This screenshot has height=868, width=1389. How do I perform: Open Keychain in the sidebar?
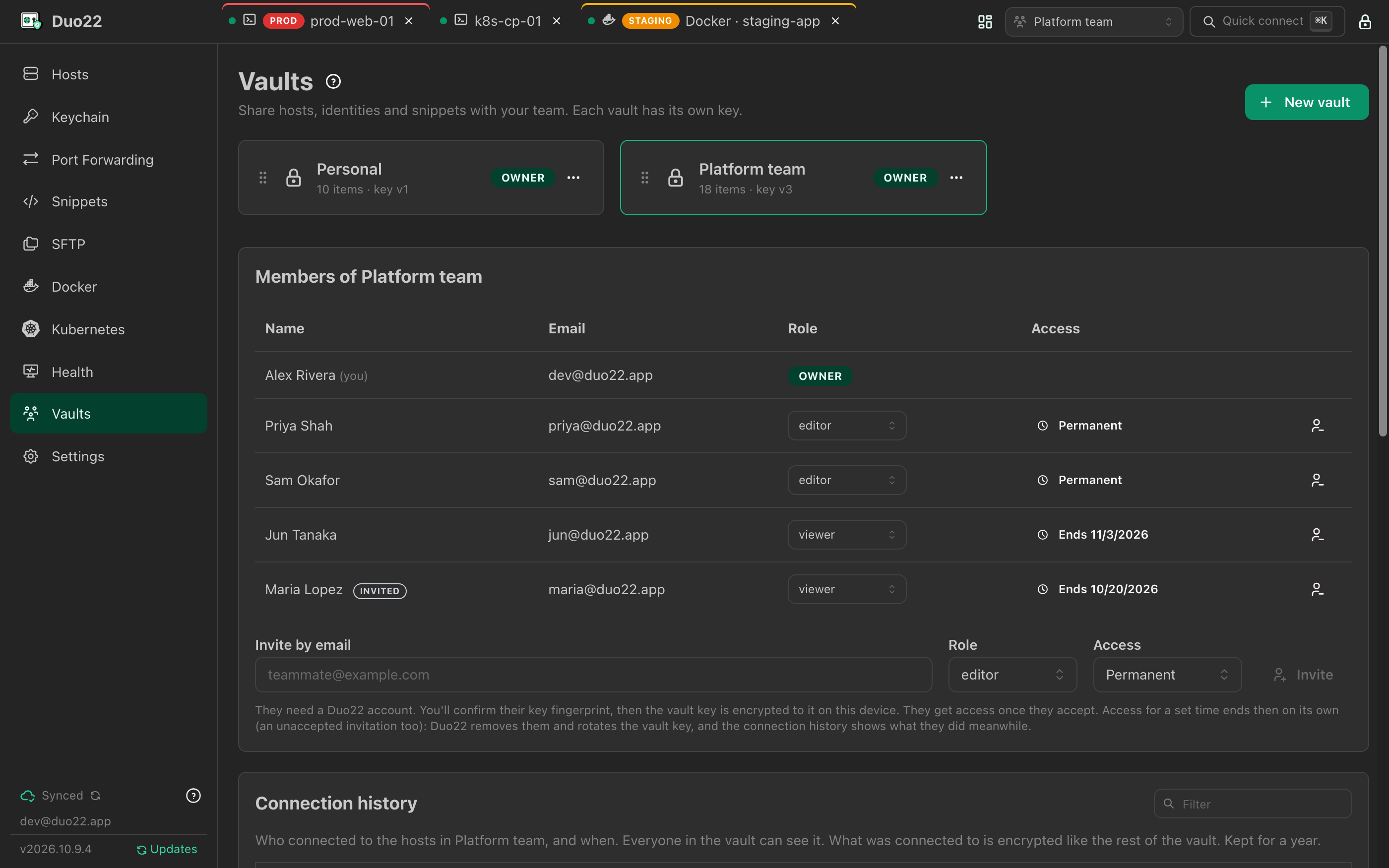tap(109, 117)
